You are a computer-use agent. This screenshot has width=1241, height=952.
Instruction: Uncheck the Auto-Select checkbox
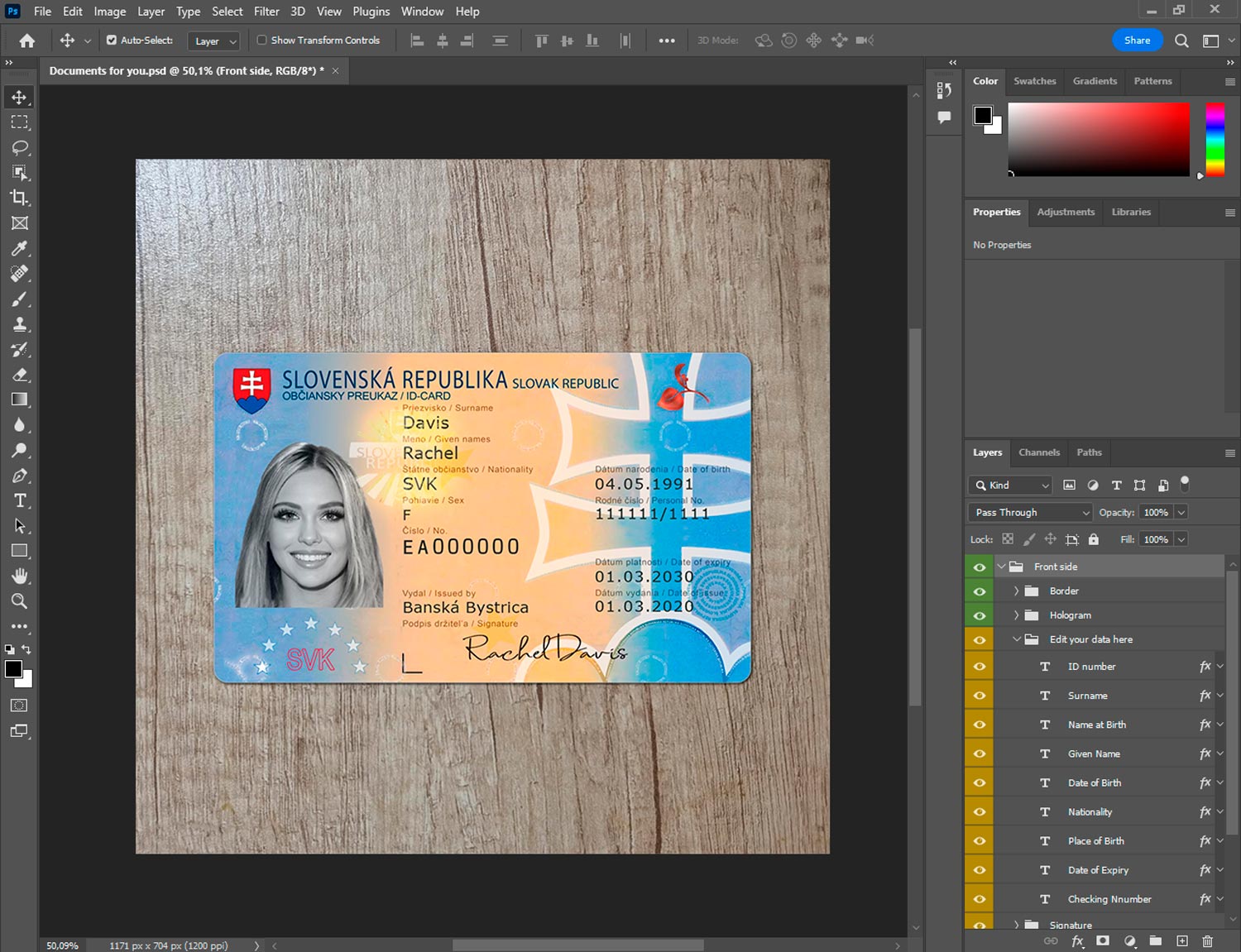tap(112, 40)
